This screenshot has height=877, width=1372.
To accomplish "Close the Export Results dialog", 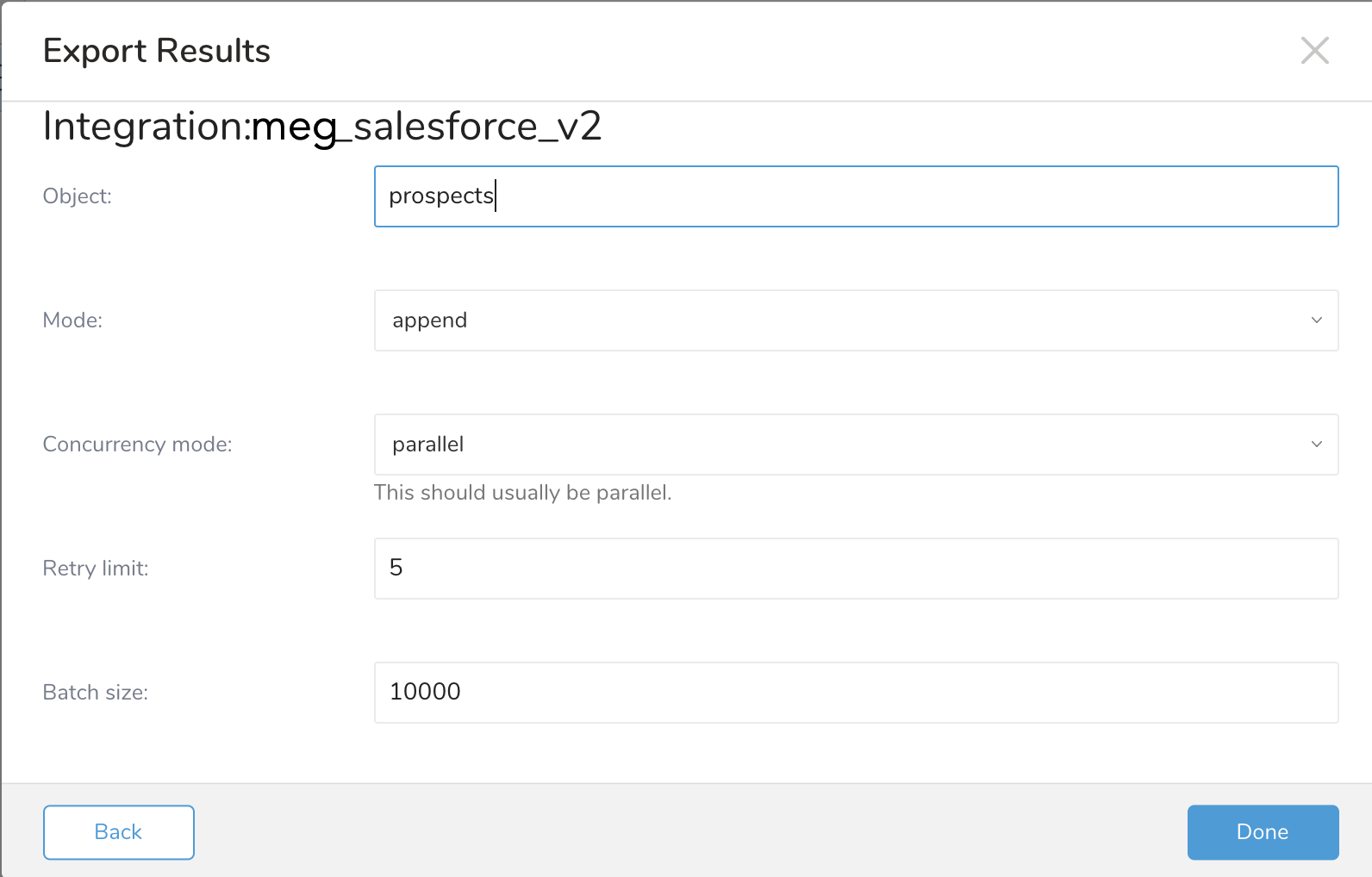I will 1314,51.
